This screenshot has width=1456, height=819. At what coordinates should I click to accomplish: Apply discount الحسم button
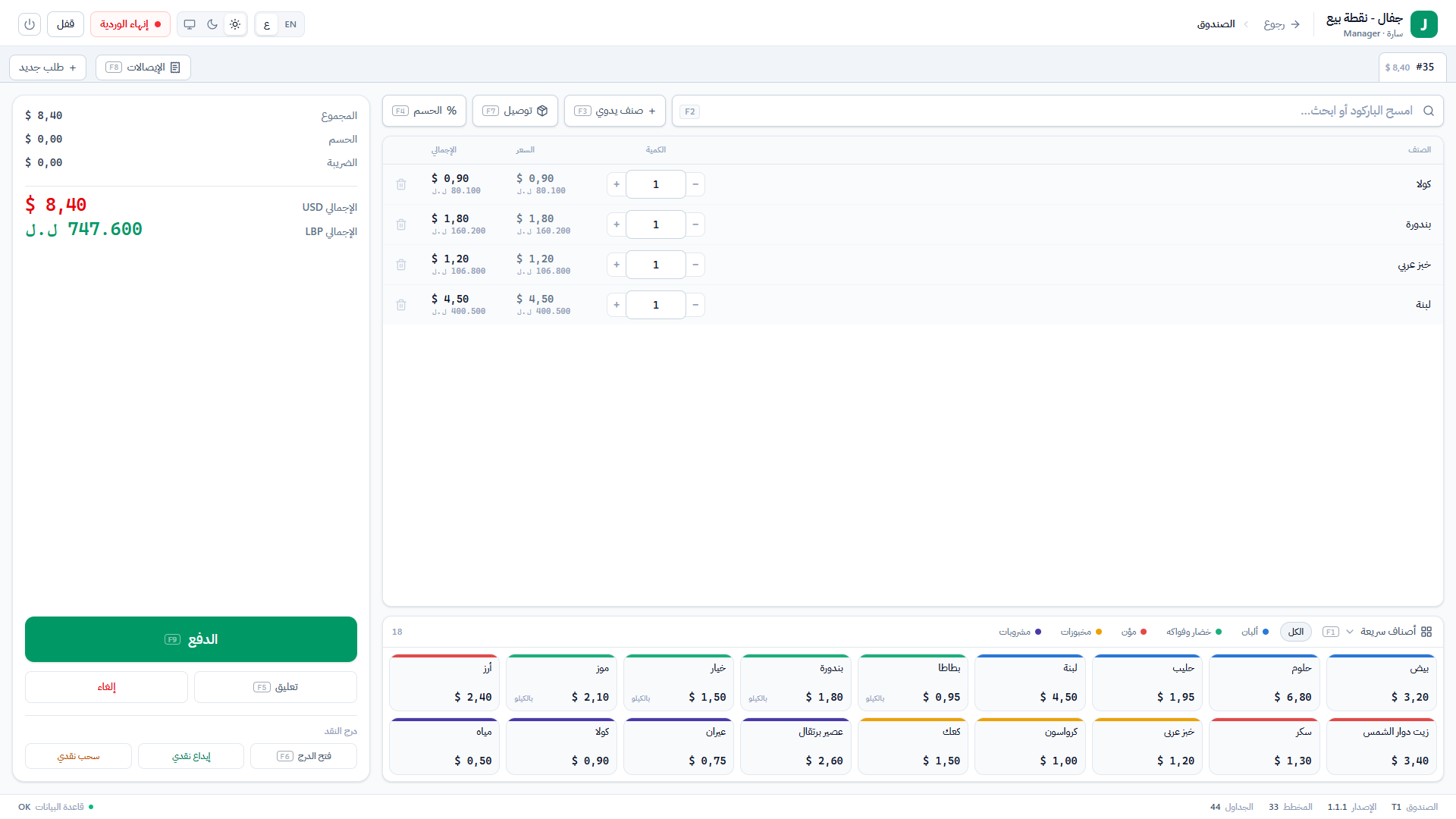[x=425, y=111]
